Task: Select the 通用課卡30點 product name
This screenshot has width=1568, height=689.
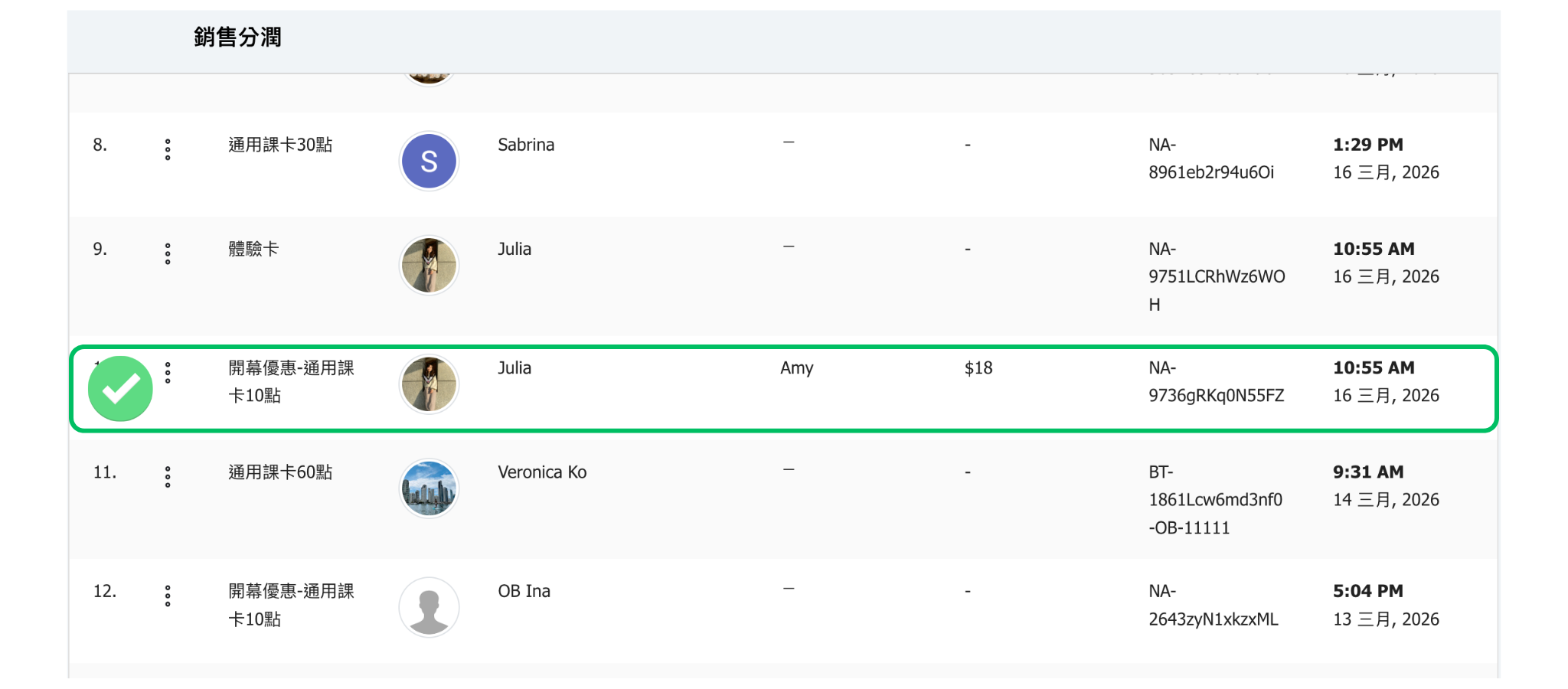Action: pos(280,145)
